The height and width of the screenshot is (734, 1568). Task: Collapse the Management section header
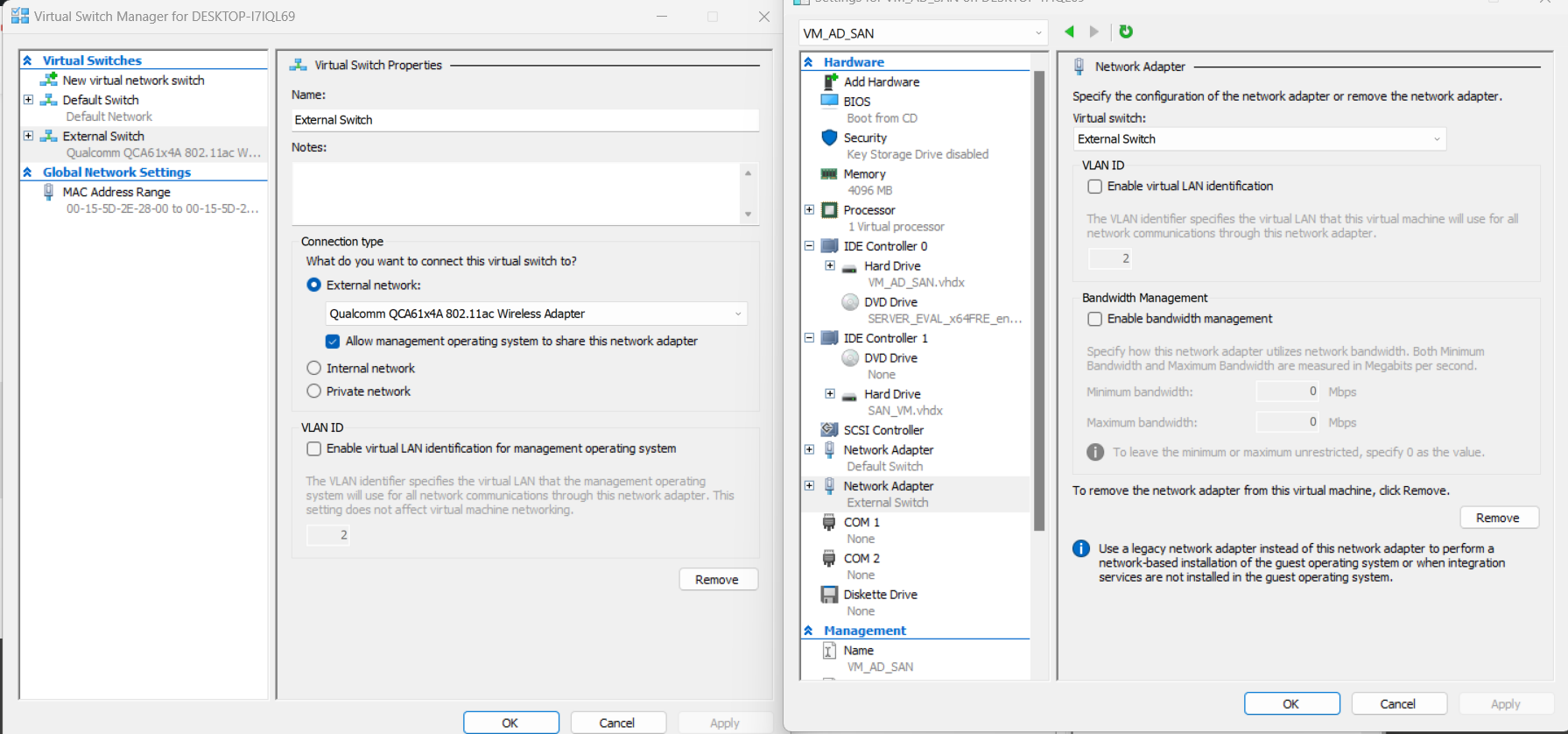[x=808, y=631]
